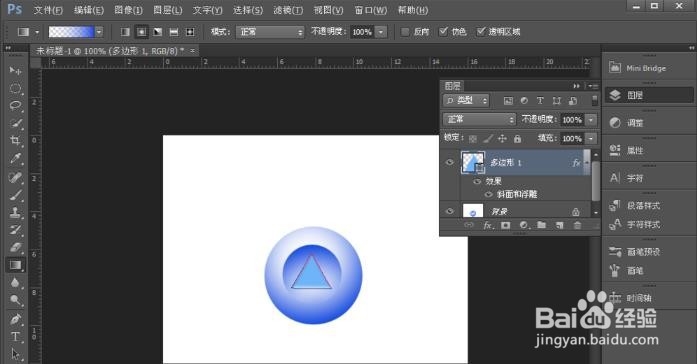Select the Crop tool
This screenshot has width=697, height=364.
coord(15,141)
